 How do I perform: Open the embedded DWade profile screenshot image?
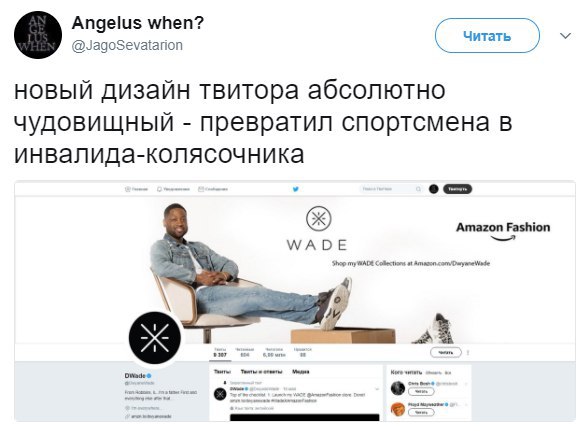point(295,301)
